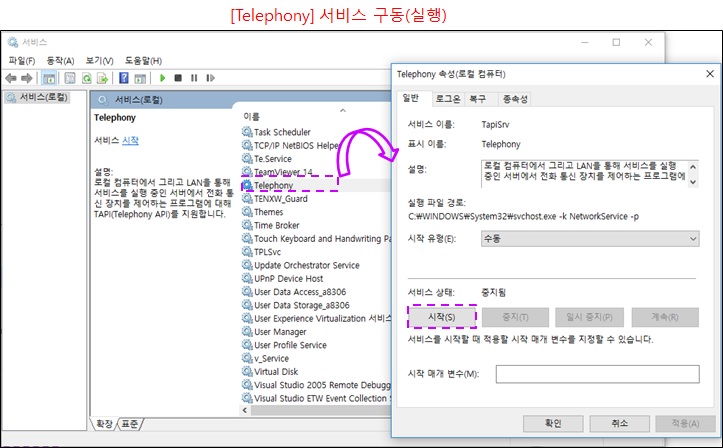Image resolution: width=723 pixels, height=448 pixels.
Task: Open Help via the blue question mark icon
Action: point(123,78)
